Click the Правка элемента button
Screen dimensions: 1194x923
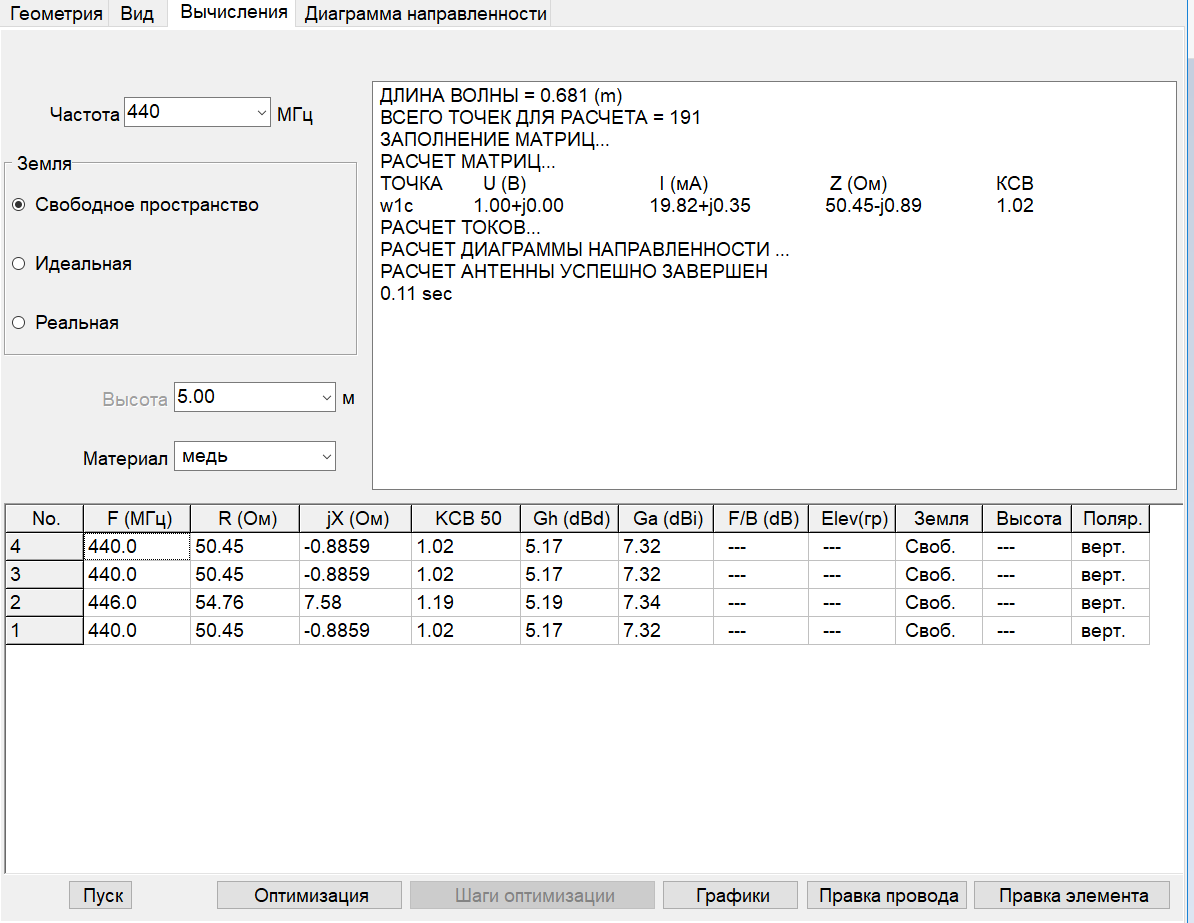(1073, 896)
